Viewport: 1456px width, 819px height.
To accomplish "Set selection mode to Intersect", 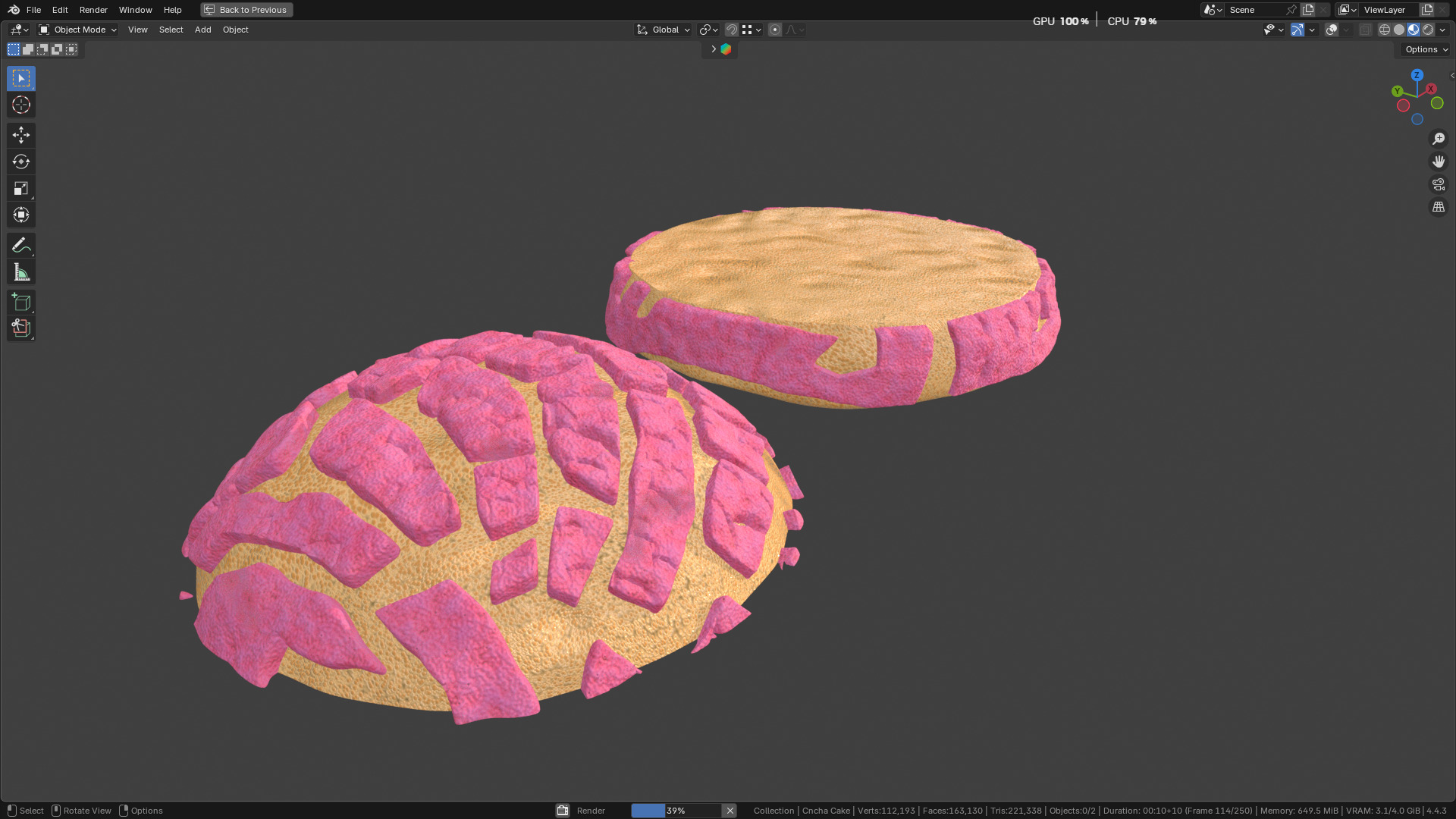I will [x=71, y=49].
